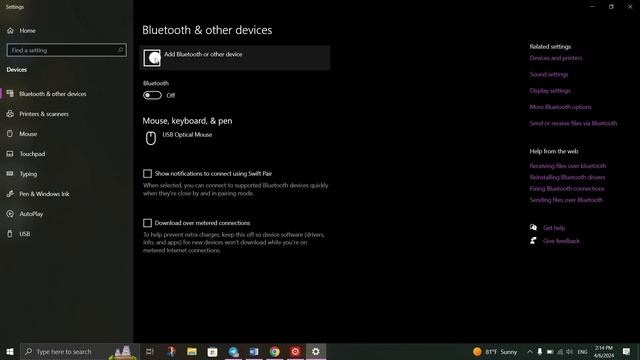The image size is (640, 360).
Task: Enable Swift Pair notifications checkbox
Action: [x=147, y=173]
